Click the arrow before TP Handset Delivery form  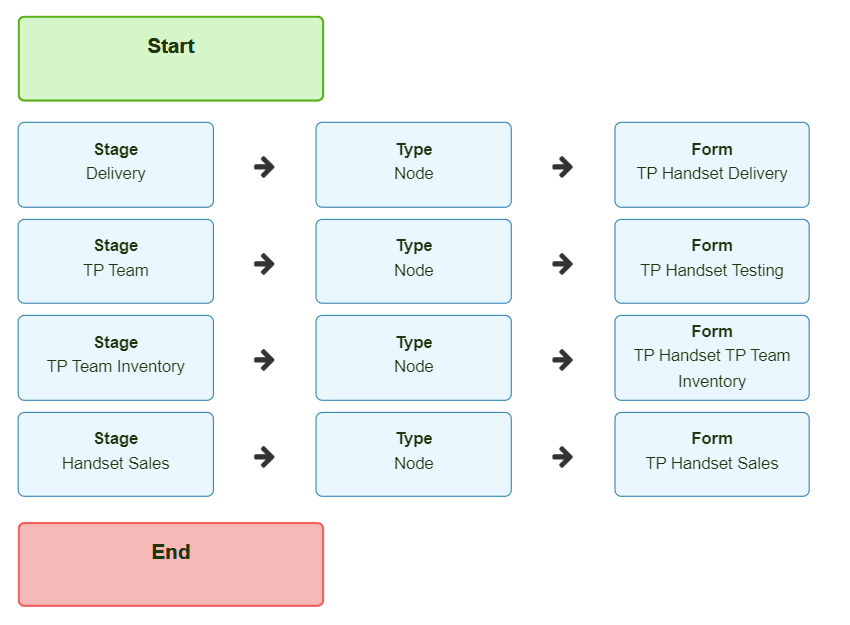(563, 167)
